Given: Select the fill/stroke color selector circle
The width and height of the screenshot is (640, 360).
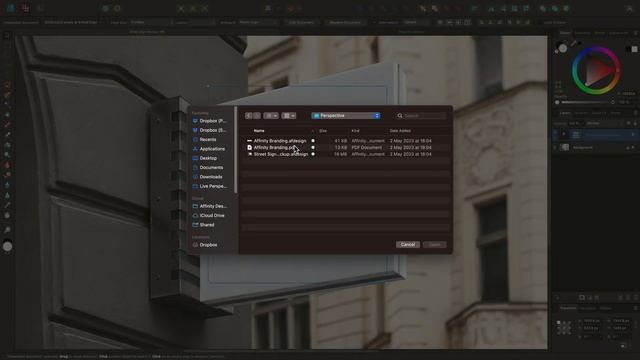Looking at the screenshot, I should pyautogui.click(x=562, y=49).
